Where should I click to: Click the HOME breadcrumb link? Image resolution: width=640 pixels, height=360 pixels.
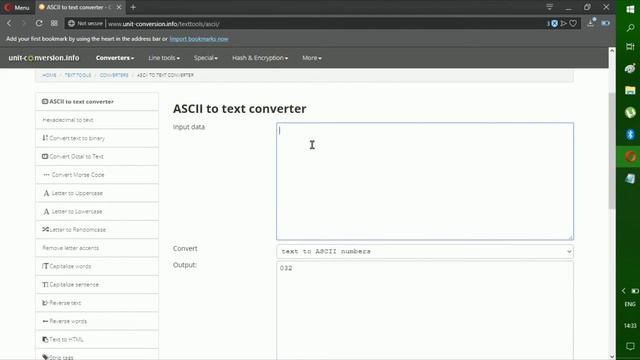pyautogui.click(x=49, y=75)
